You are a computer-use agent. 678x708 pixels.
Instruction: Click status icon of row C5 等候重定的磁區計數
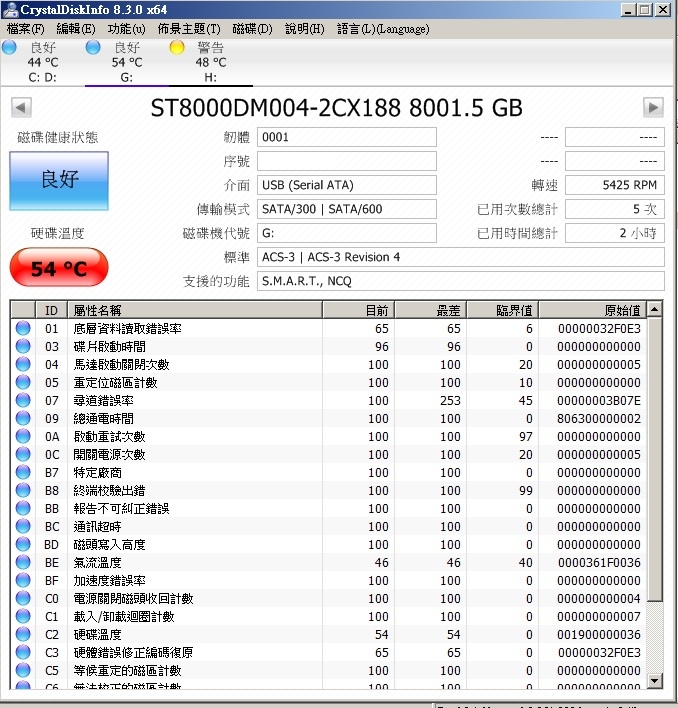point(23,671)
